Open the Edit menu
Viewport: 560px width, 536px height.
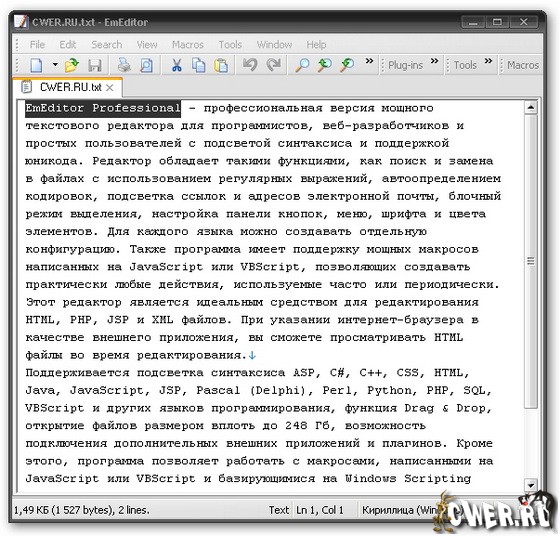tap(68, 45)
